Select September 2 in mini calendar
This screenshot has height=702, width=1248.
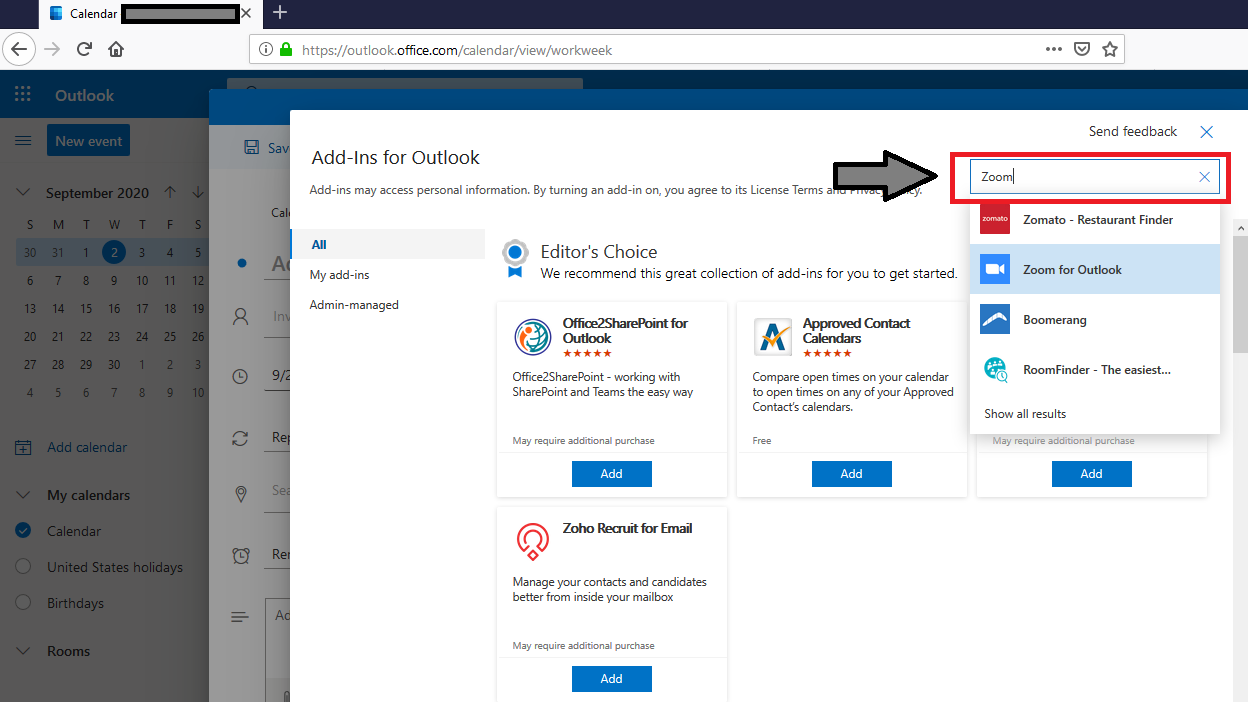click(x=114, y=252)
